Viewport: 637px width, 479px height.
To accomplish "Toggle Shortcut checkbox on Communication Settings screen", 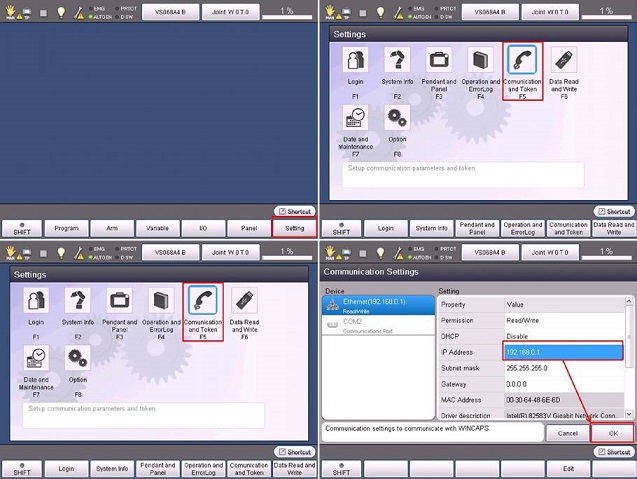I will (x=599, y=451).
